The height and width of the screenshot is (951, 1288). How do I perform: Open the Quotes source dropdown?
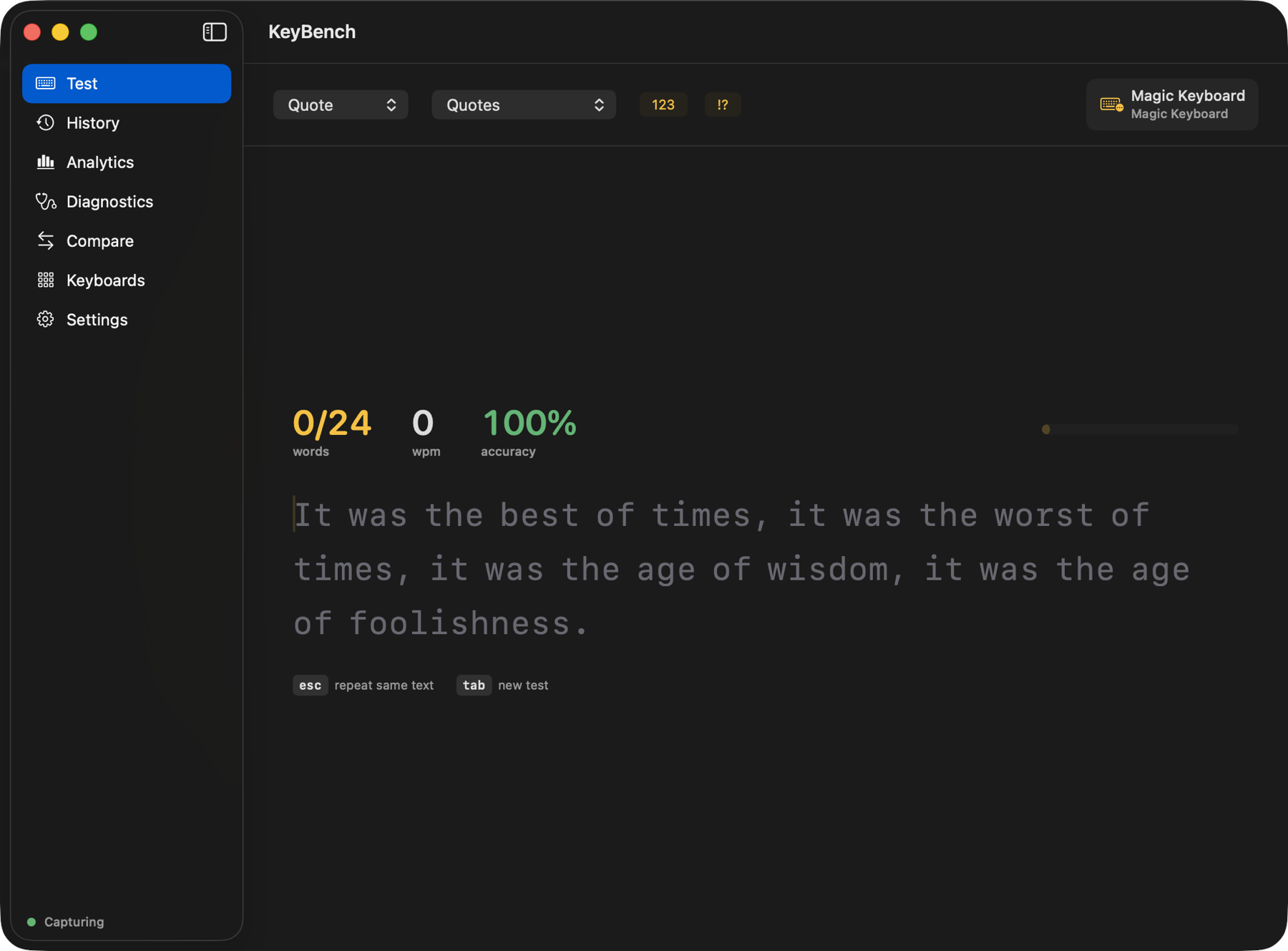click(x=523, y=104)
